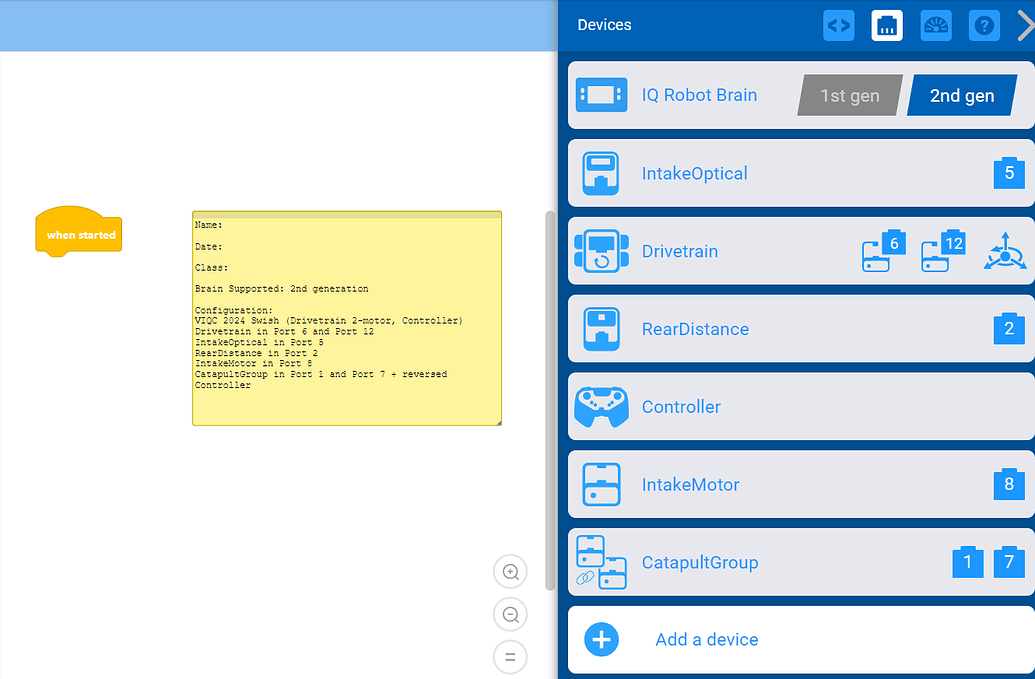The height and width of the screenshot is (679, 1035).
Task: Open Help using the question mark icon
Action: pyautogui.click(x=984, y=25)
